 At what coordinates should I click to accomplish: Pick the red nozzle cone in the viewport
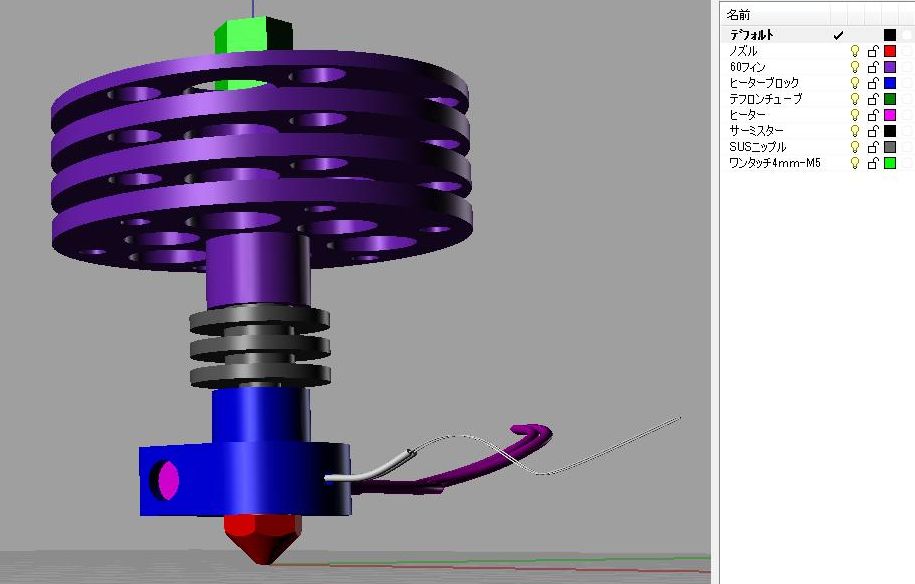click(x=263, y=538)
